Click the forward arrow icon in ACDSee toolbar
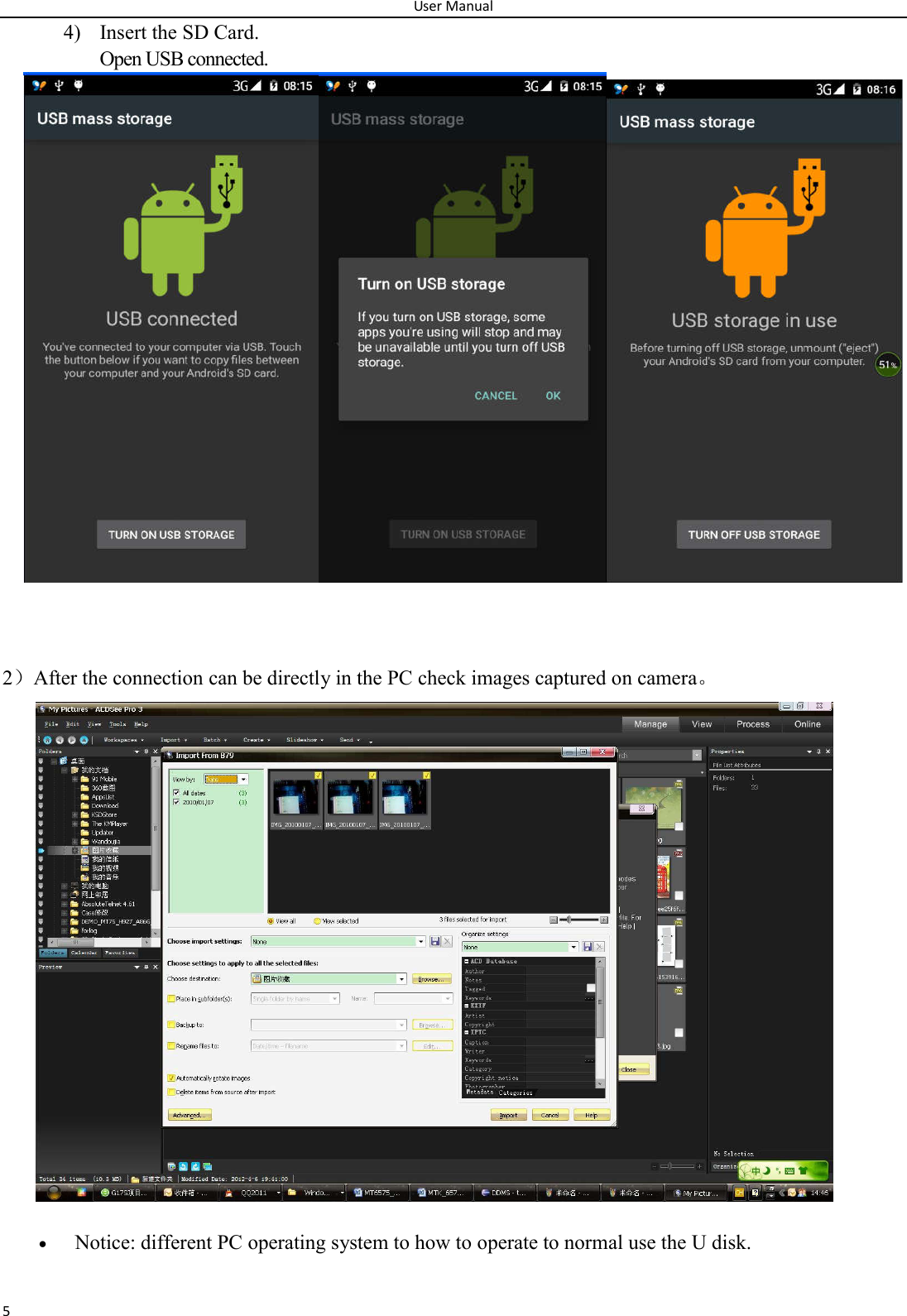The width and height of the screenshot is (907, 1316). click(72, 740)
